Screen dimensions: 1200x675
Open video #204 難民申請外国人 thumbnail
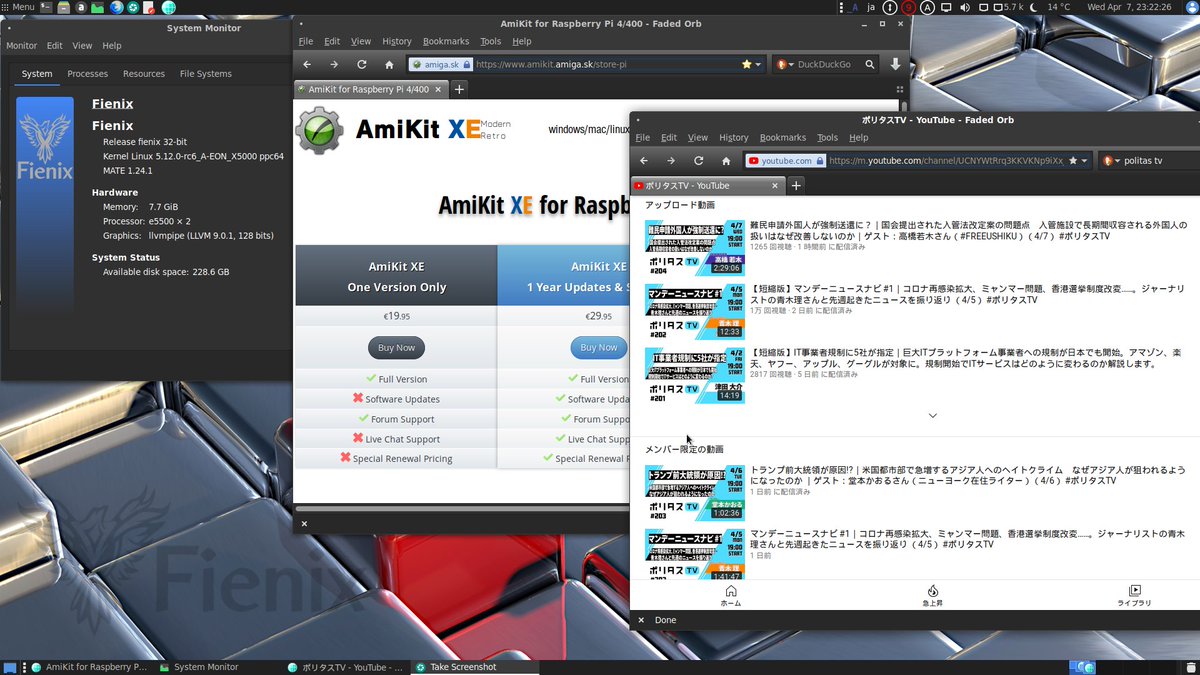click(694, 249)
